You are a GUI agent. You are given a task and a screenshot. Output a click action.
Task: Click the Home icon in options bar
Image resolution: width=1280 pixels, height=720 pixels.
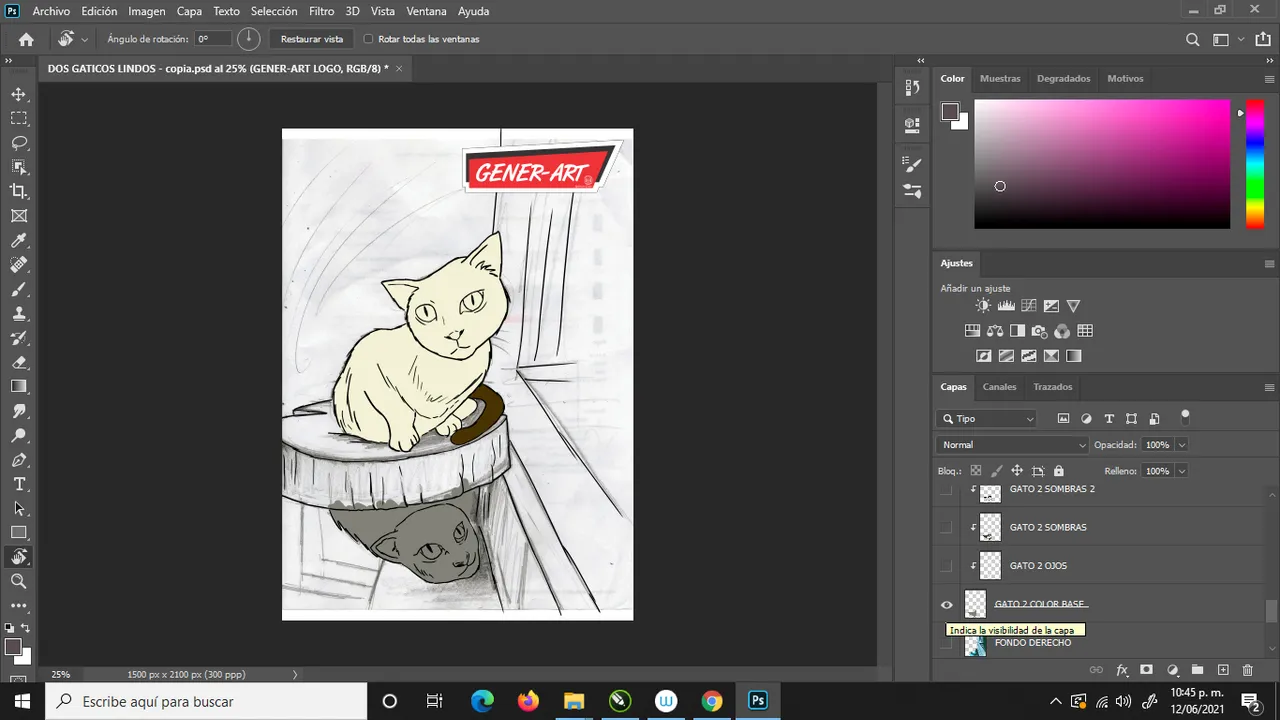click(26, 39)
